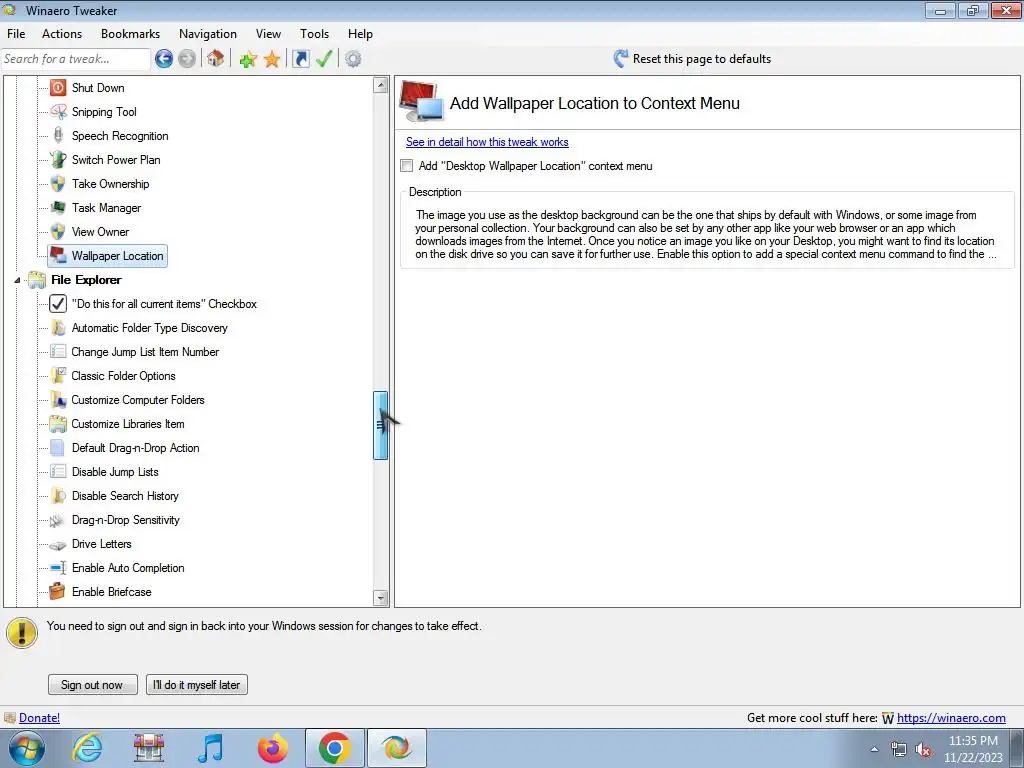1024x768 pixels.
Task: Click the green checkmark toolbar icon
Action: click(x=324, y=59)
